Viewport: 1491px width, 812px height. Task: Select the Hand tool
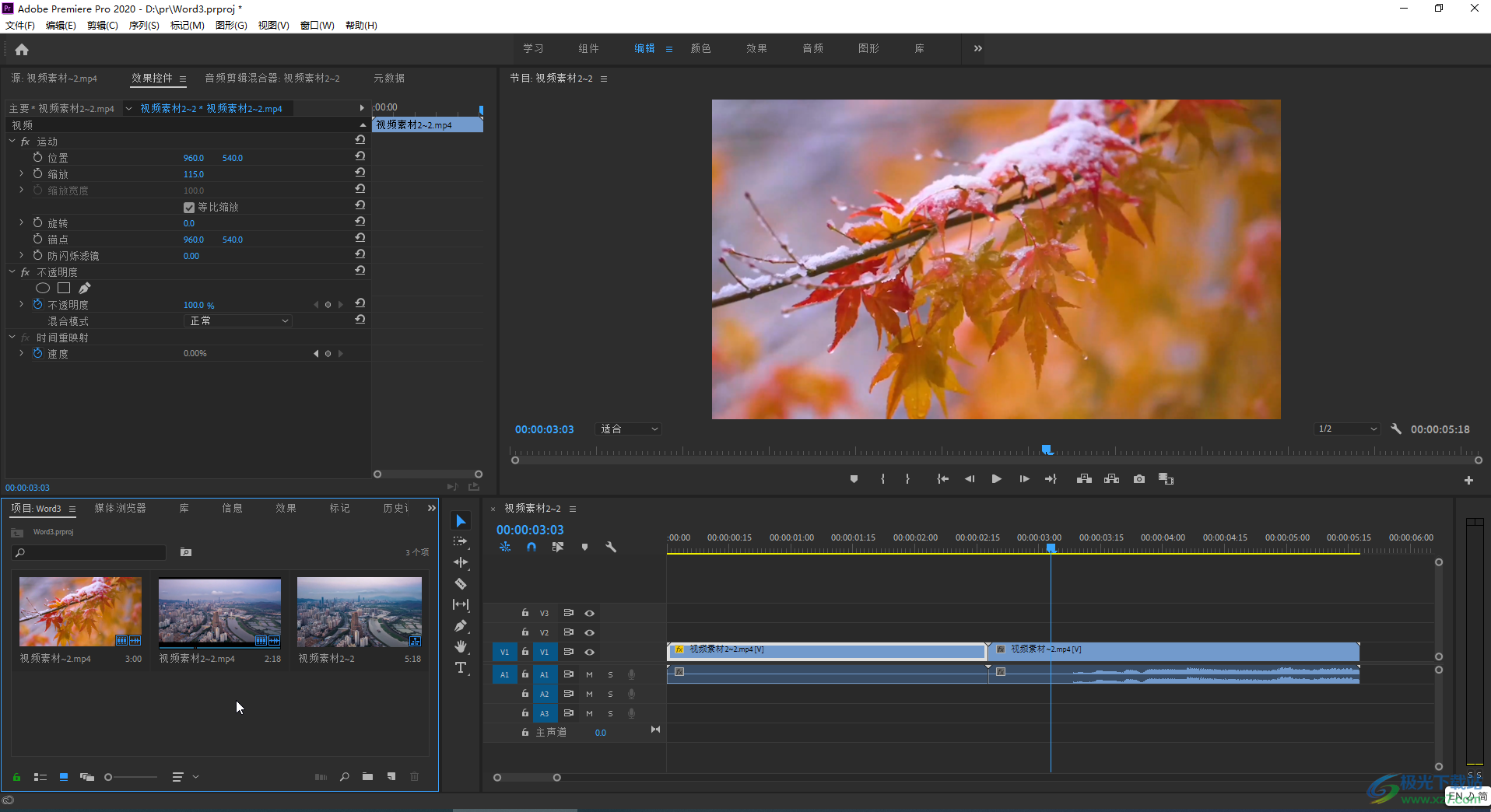pos(461,646)
